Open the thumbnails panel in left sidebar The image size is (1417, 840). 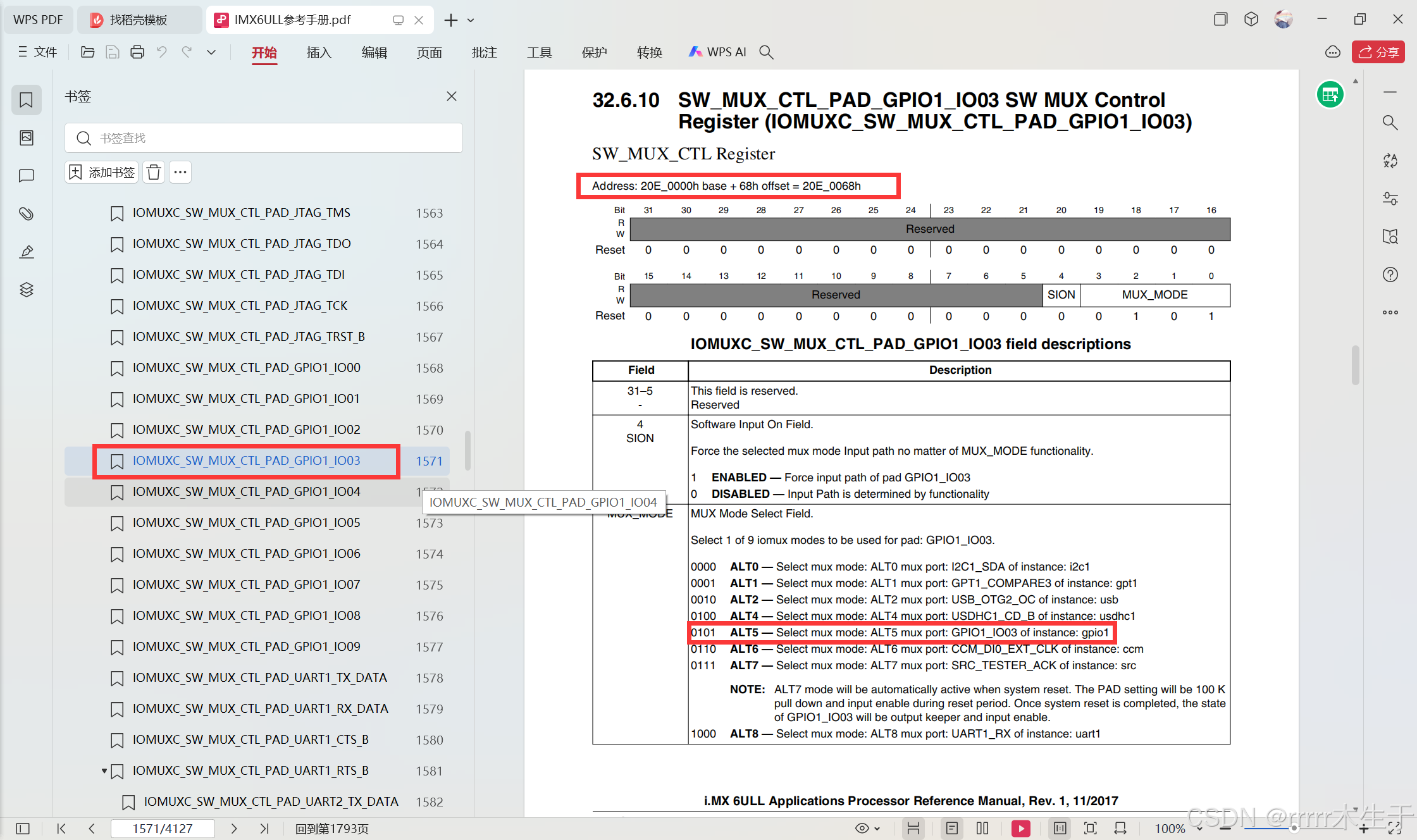(26, 138)
